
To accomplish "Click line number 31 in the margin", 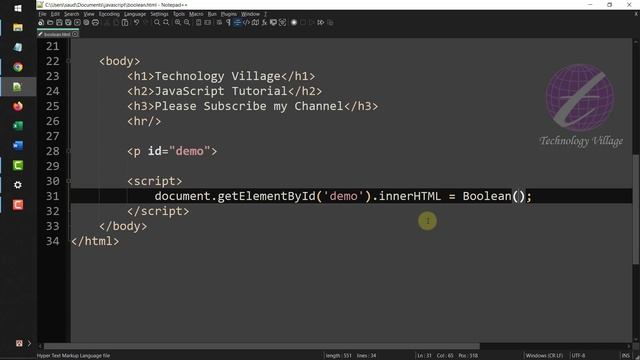I will point(53,196).
